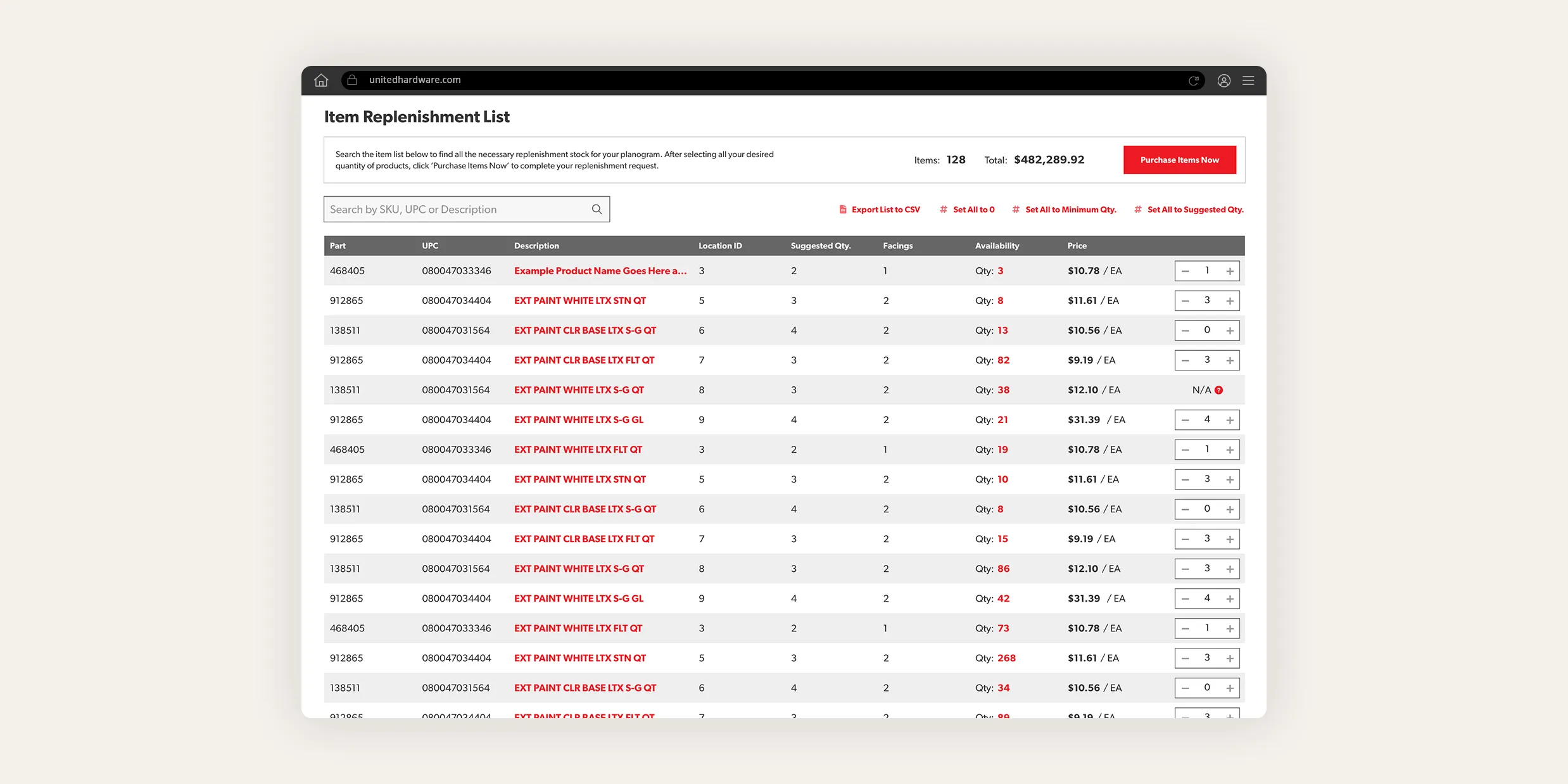The width and height of the screenshot is (1568, 784).
Task: Open the user account icon
Action: pos(1224,80)
